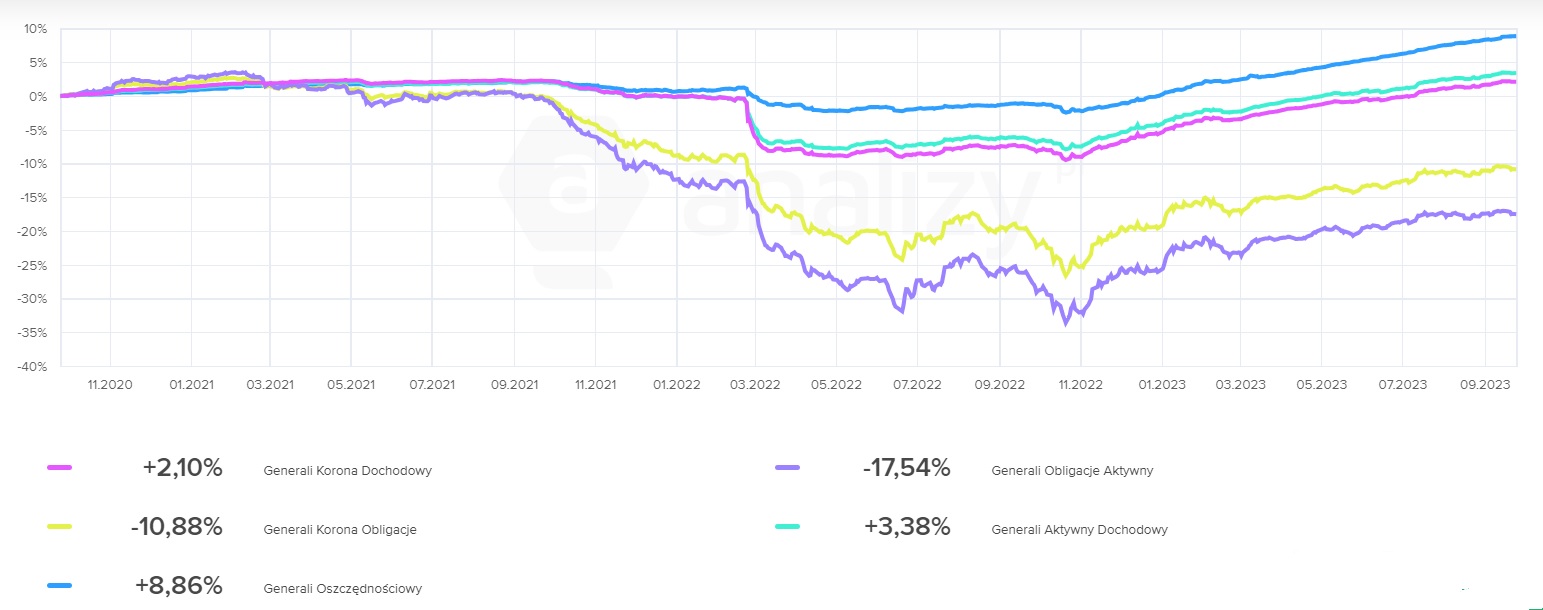Image resolution: width=1543 pixels, height=610 pixels.
Task: Click the purple Generali Obligacje Aktywny swatch
Action: 788,468
